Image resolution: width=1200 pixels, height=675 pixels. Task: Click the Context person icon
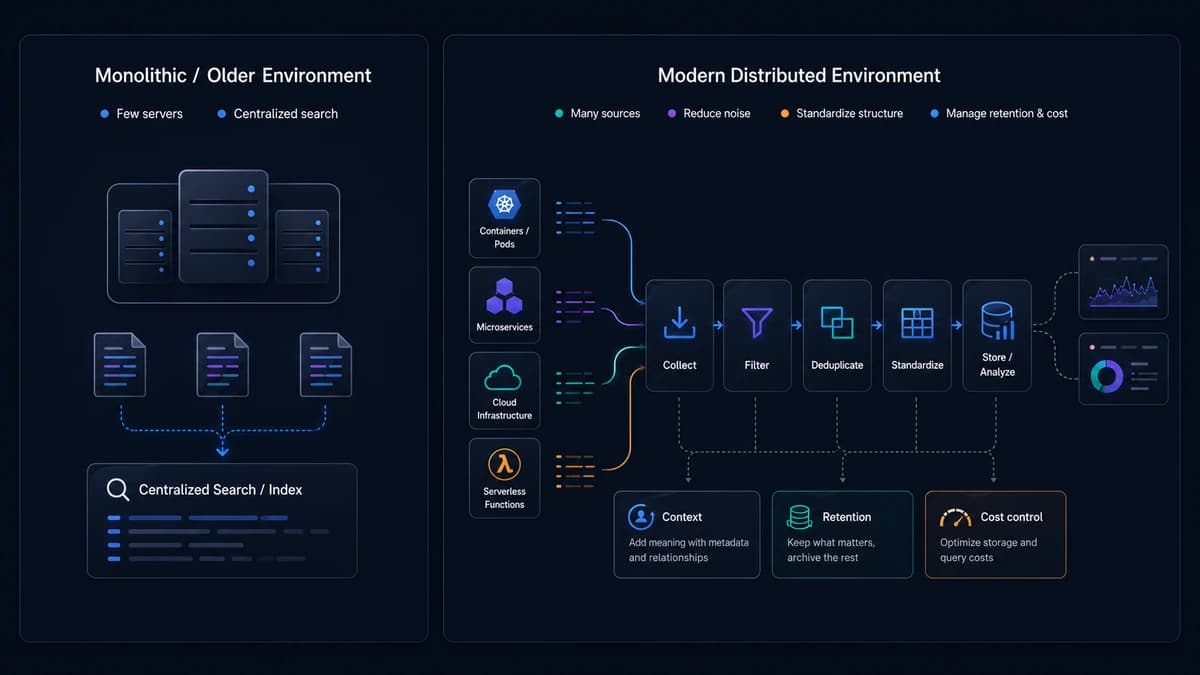click(640, 516)
